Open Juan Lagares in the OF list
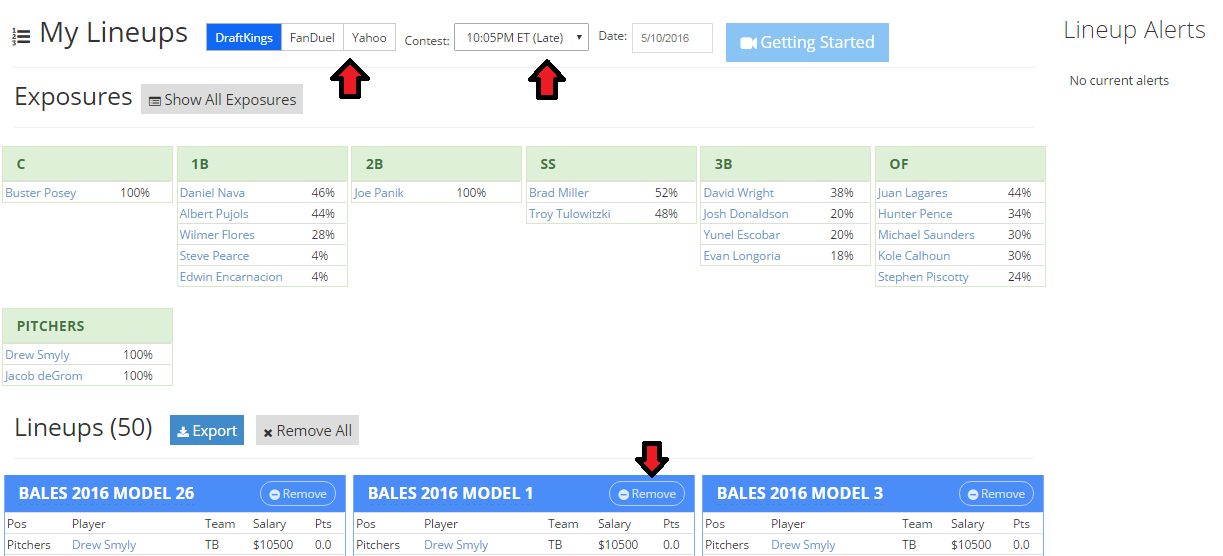This screenshot has width=1223, height=556. (913, 193)
